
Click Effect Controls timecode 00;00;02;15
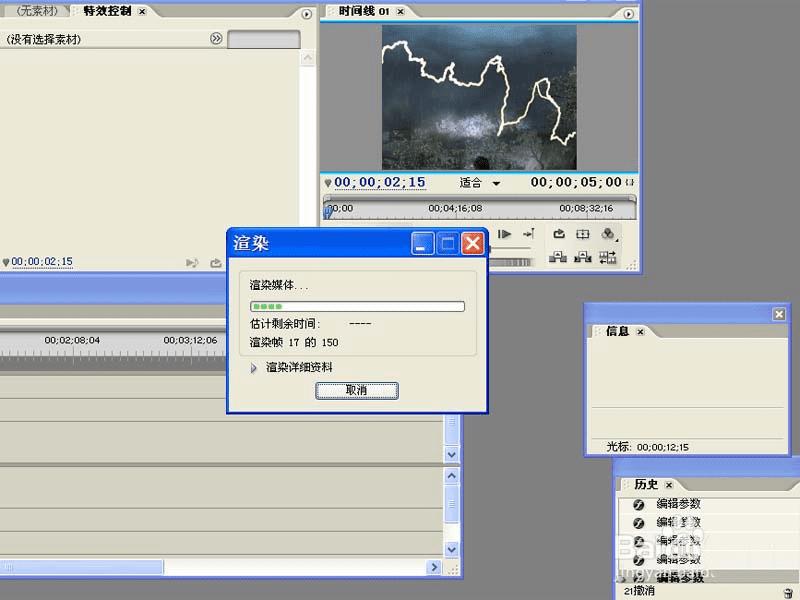pos(42,262)
